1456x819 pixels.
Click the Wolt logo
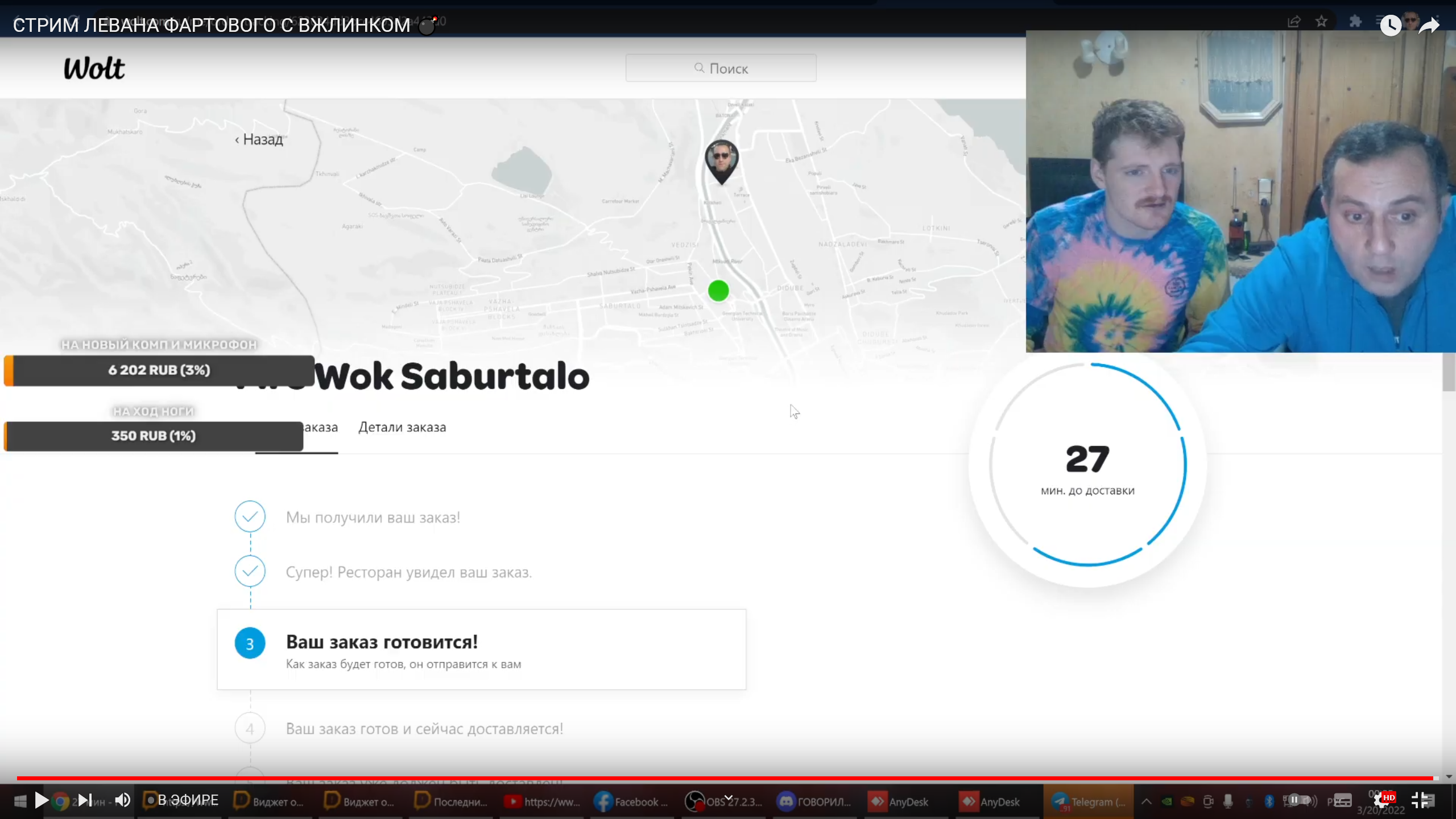(94, 68)
